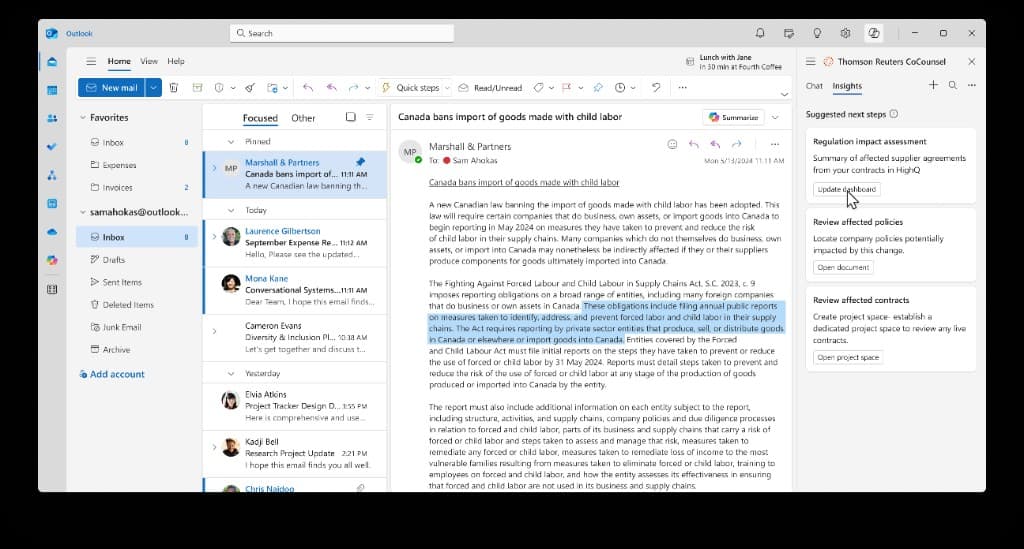Open CoCounsel panel hamburger menu
The image size is (1024, 549).
[x=810, y=61]
